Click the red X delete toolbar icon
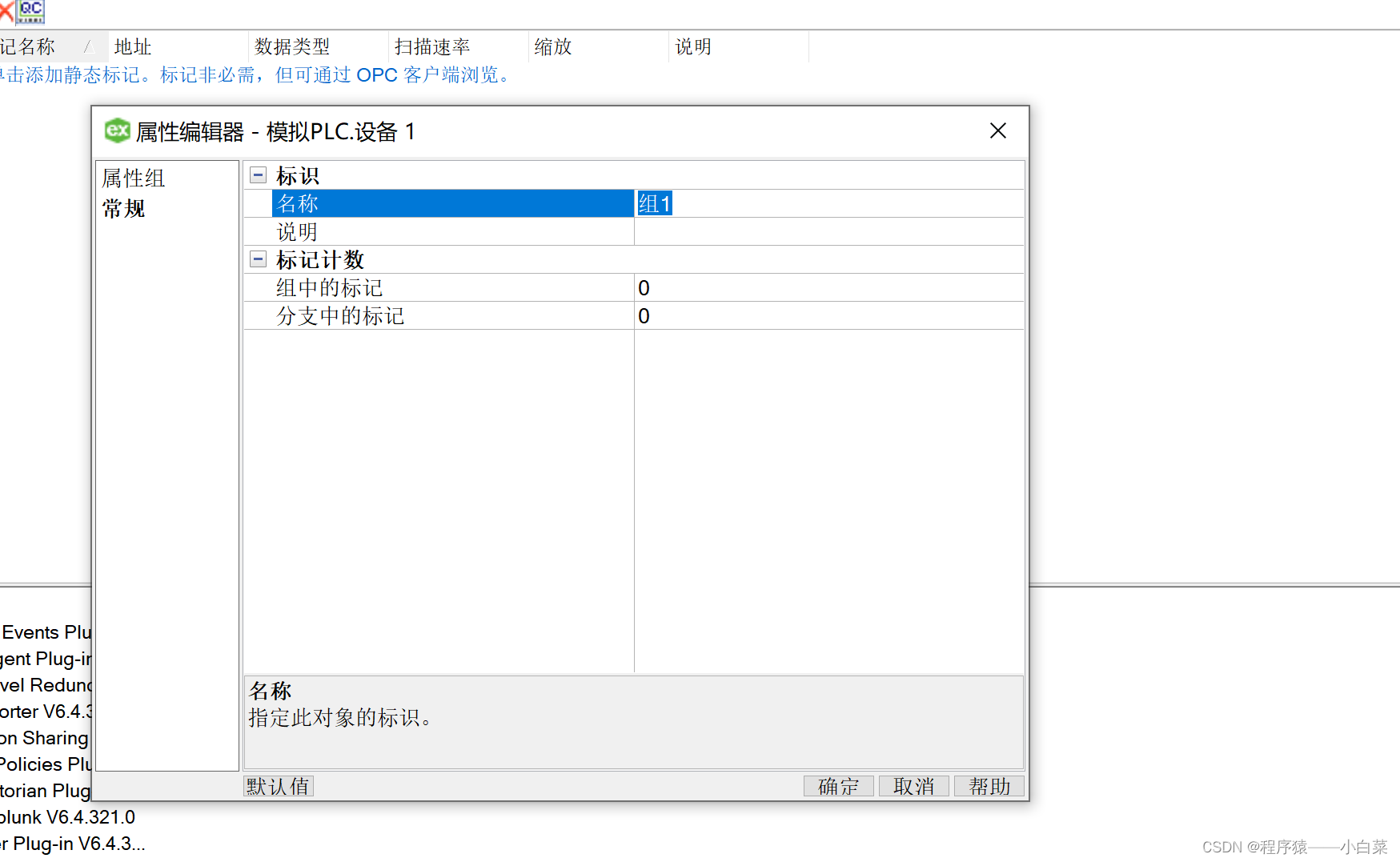 pyautogui.click(x=6, y=11)
